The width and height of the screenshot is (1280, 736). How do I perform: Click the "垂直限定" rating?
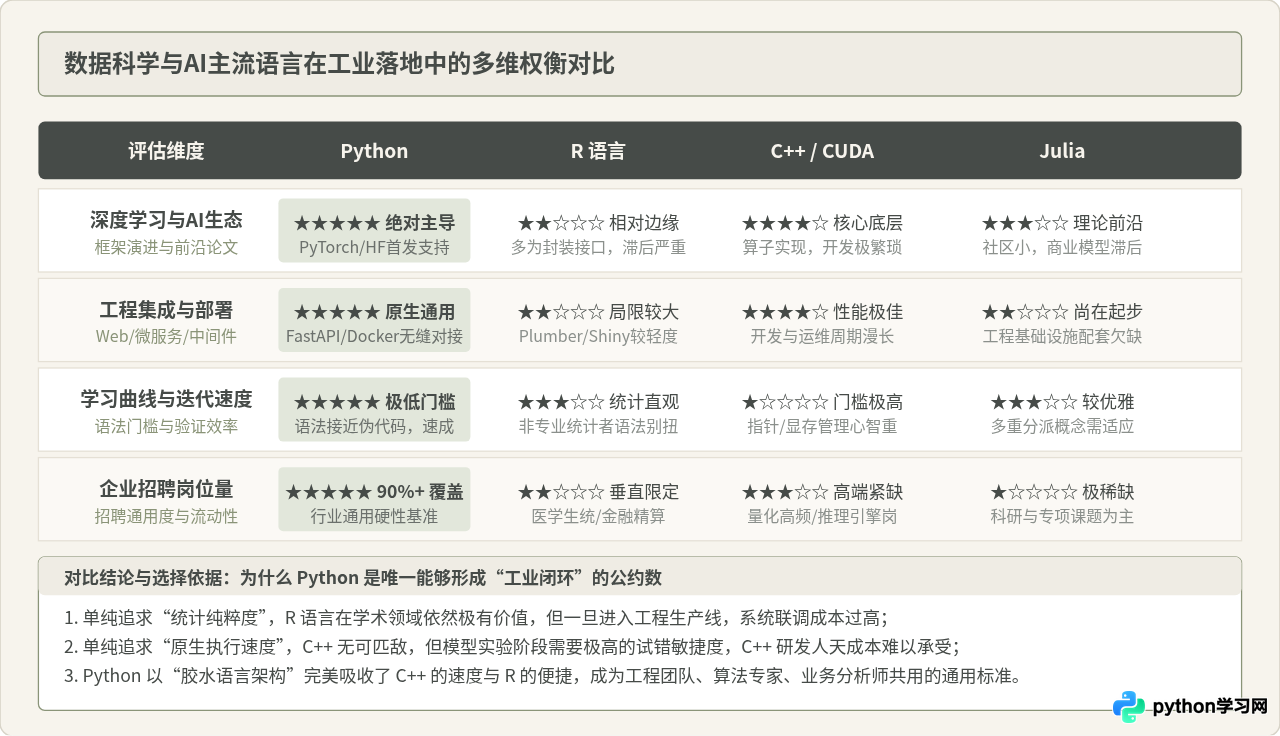(x=598, y=492)
